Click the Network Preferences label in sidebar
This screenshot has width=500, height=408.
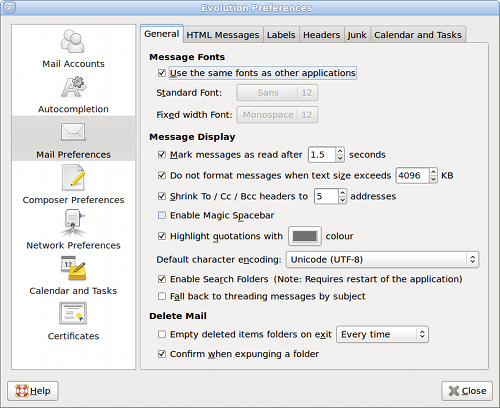(x=73, y=245)
